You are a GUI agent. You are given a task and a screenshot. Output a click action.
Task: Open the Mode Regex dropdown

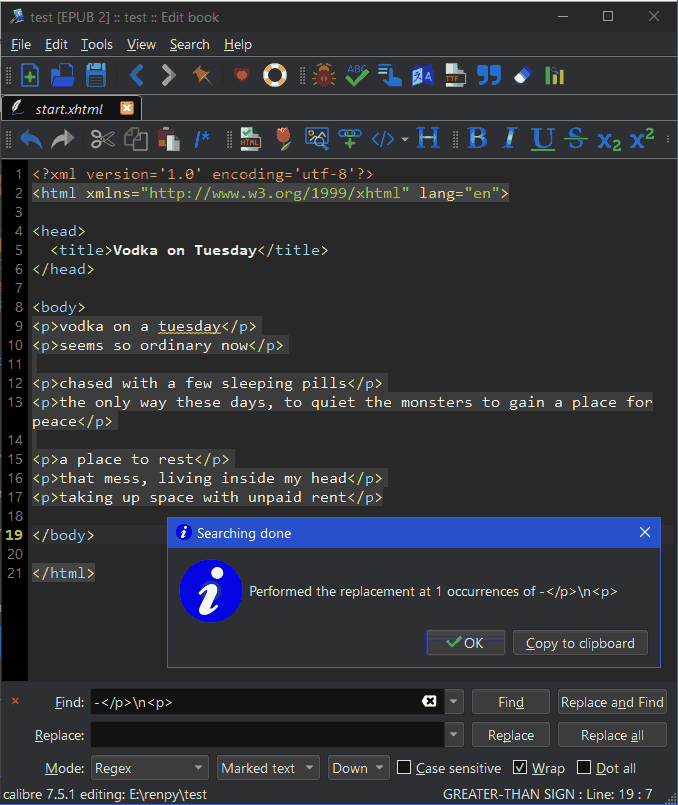coord(149,768)
